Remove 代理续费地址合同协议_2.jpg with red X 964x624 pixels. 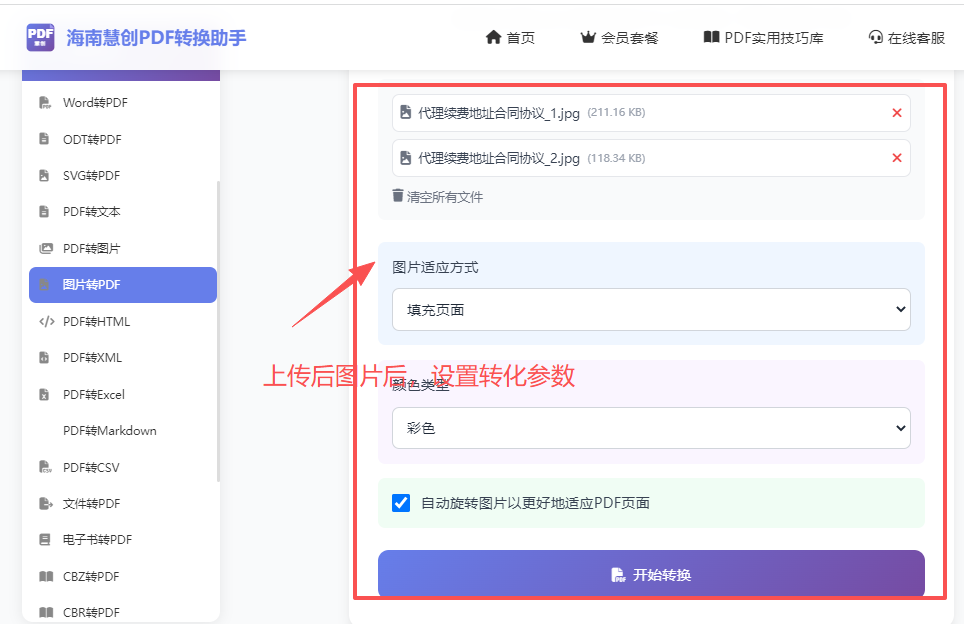click(x=897, y=158)
